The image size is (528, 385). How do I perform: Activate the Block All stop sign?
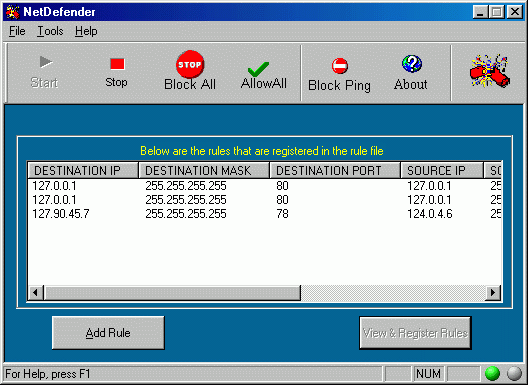pos(190,64)
